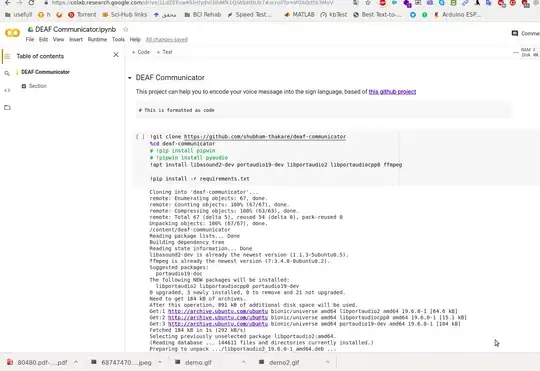This screenshot has width=540, height=371.
Task: Click the '# This is formatted as code' cell
Action: coord(324,110)
